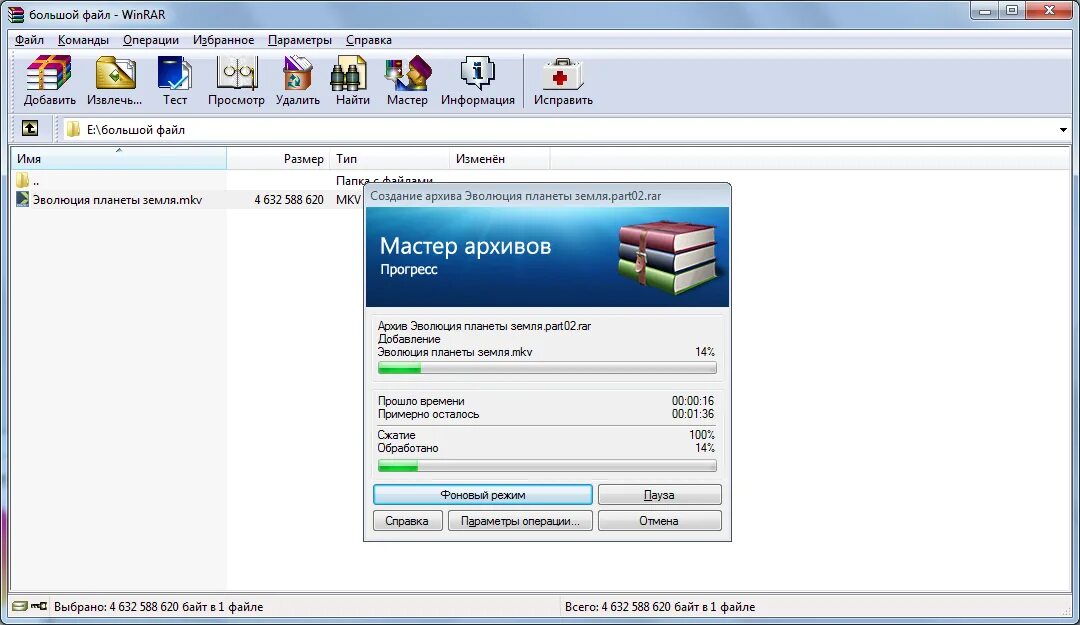Expand the address bar path dropdown arrow
Screen dimensions: 1080x625
click(1063, 130)
